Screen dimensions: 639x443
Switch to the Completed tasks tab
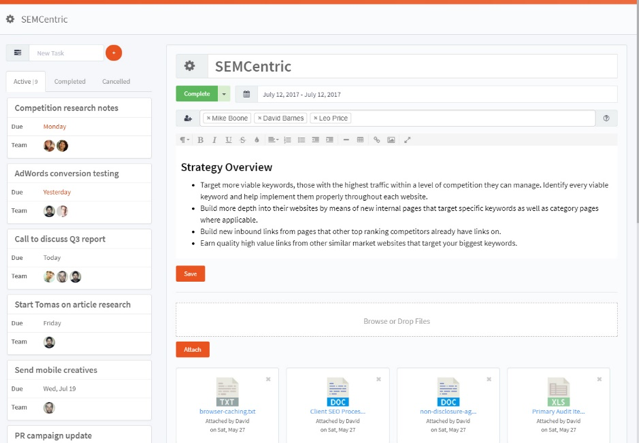(x=70, y=82)
